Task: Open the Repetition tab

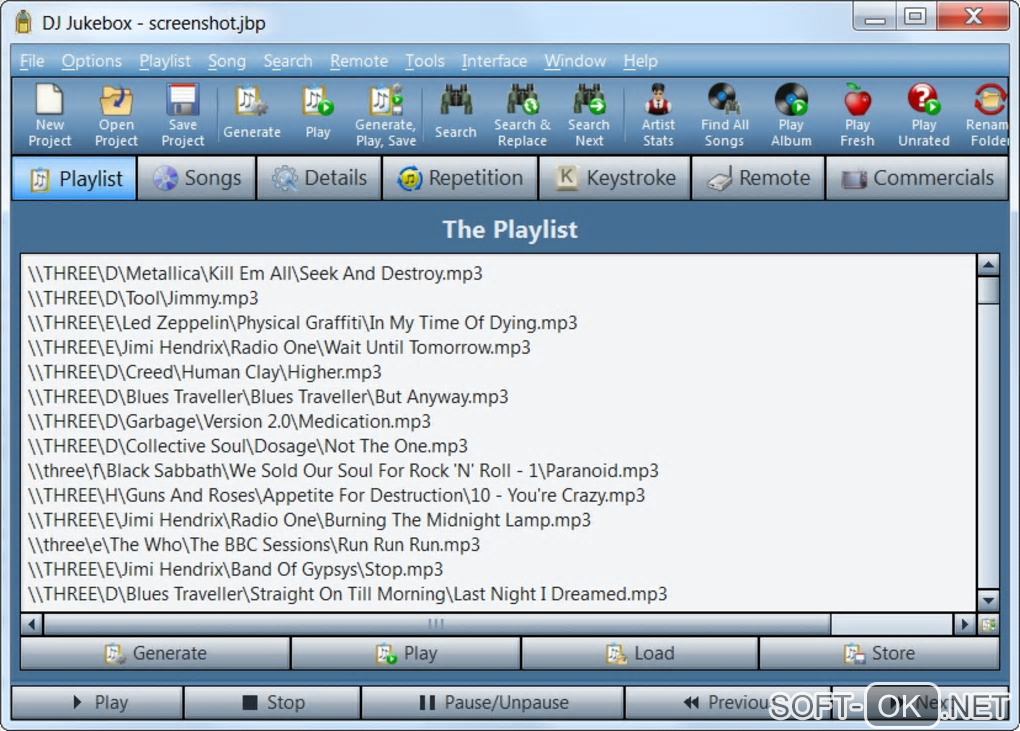Action: (460, 178)
